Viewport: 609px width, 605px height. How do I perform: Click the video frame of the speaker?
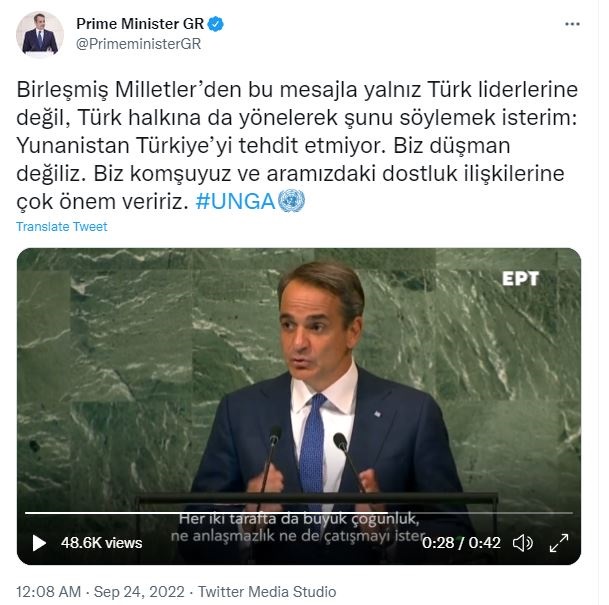[x=299, y=388]
